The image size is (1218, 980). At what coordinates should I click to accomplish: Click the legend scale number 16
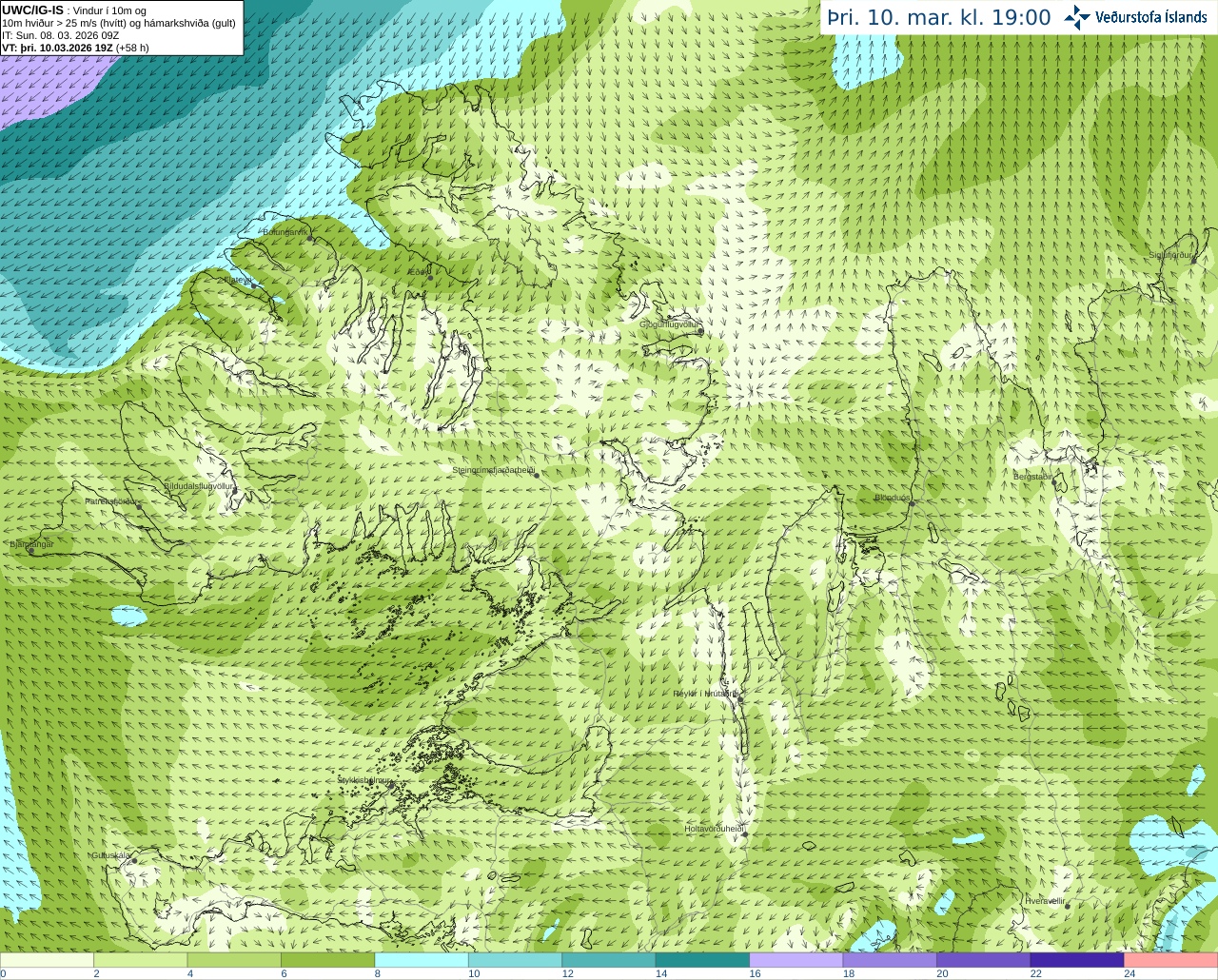(755, 973)
